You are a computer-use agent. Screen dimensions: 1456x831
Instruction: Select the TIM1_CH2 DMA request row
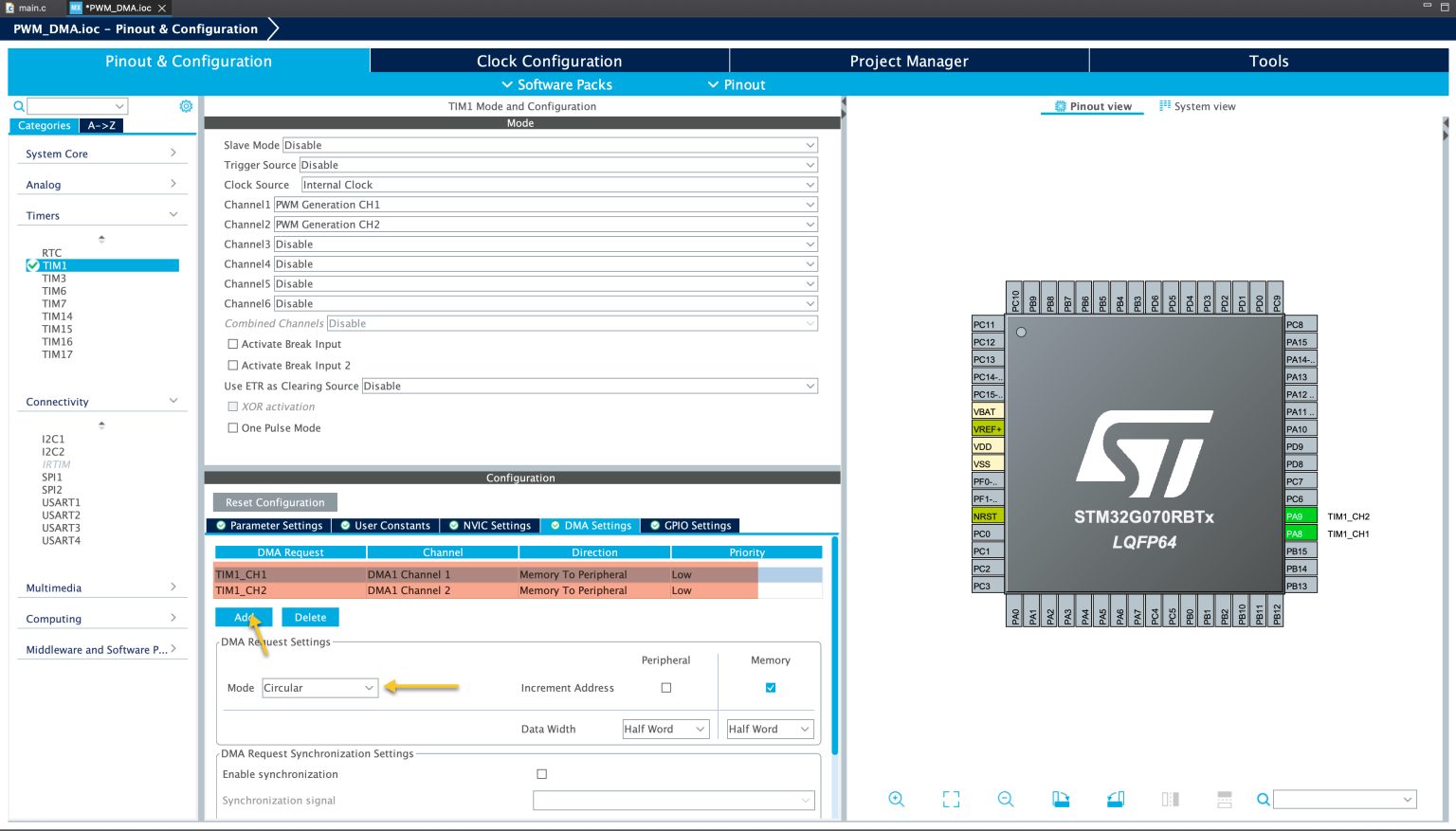[284, 589]
